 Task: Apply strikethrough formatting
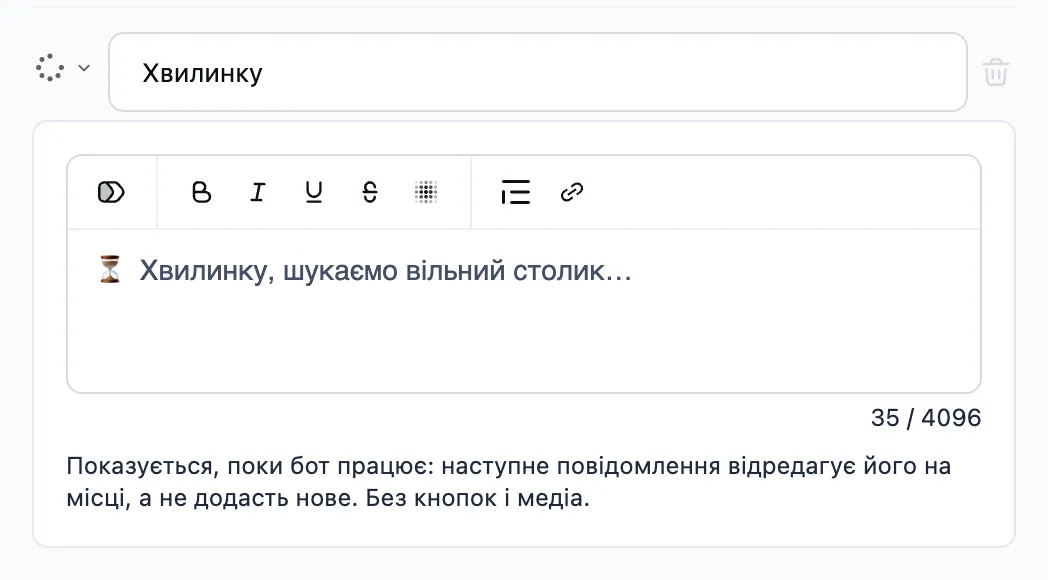[370, 192]
